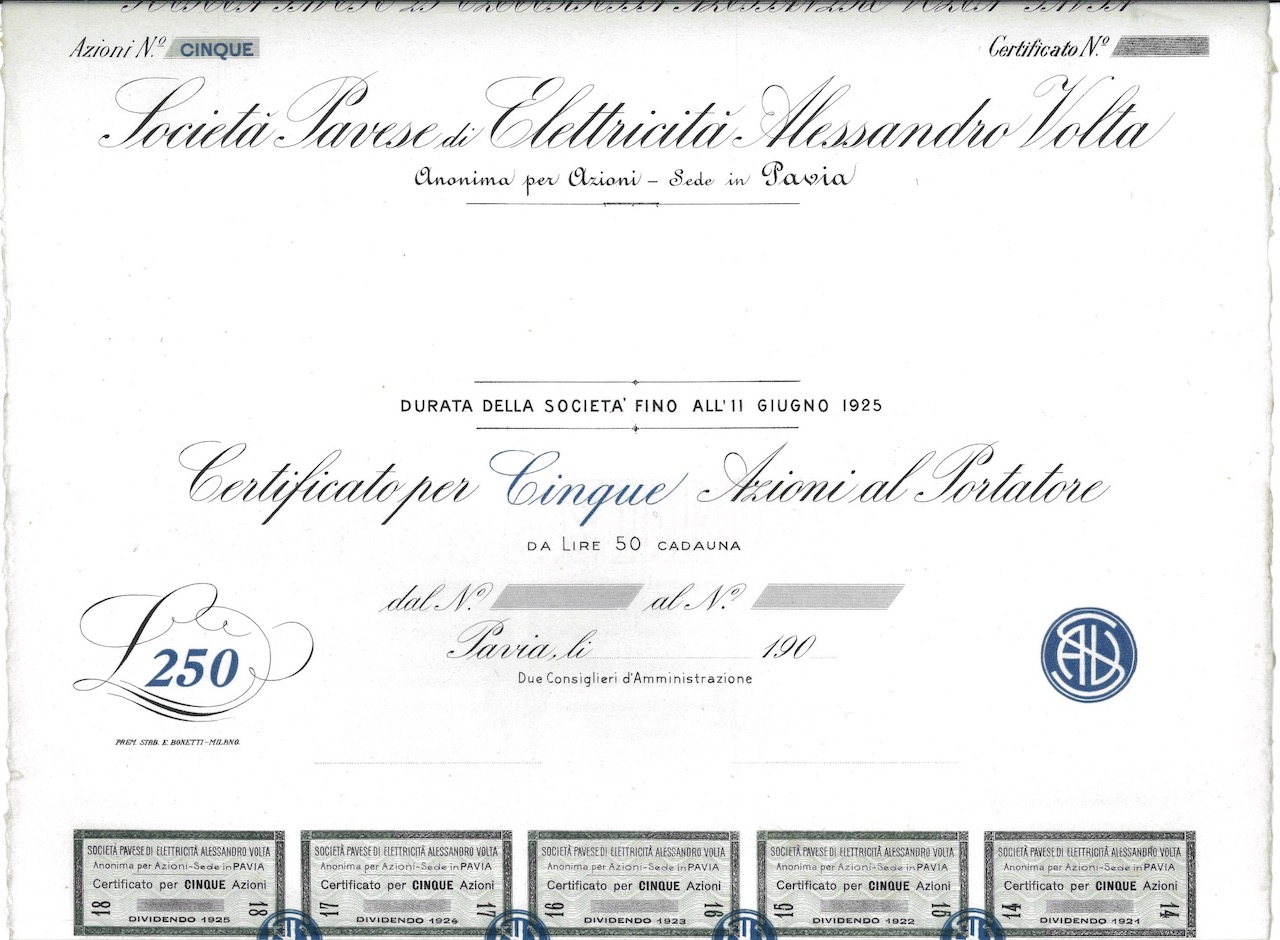The height and width of the screenshot is (940, 1280).
Task: Click the E. Bonetti Milano printer's mark
Action: 179,744
